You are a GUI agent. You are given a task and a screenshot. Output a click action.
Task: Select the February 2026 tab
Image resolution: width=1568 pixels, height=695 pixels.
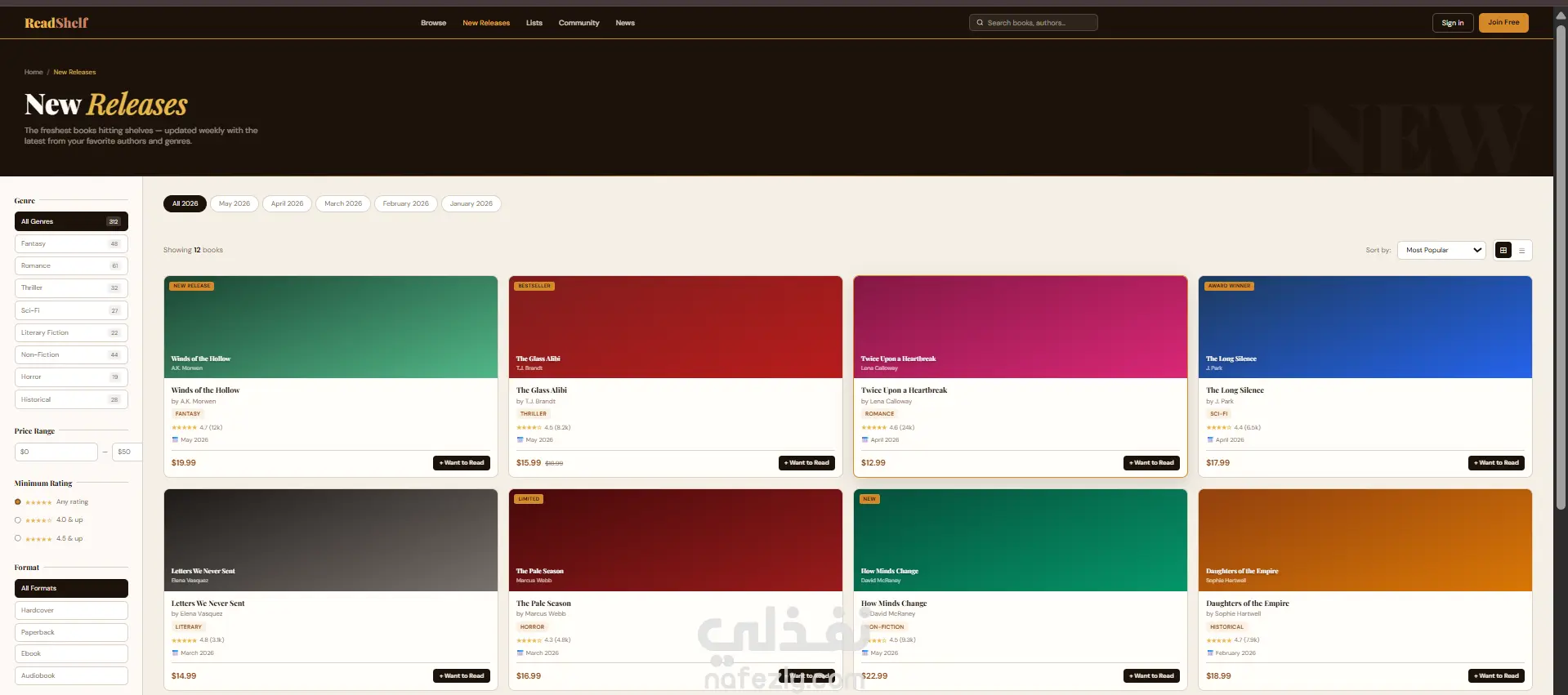click(x=405, y=203)
